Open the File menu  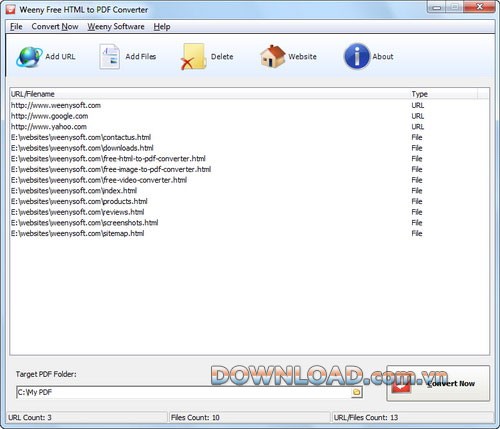[16, 27]
